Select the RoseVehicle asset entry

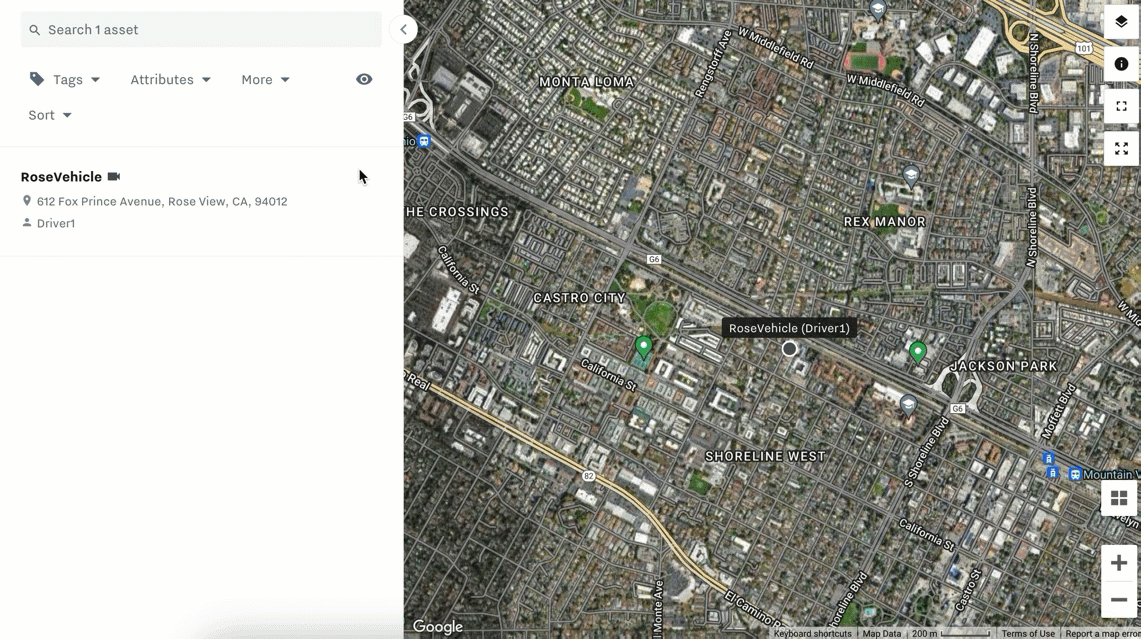pos(62,177)
